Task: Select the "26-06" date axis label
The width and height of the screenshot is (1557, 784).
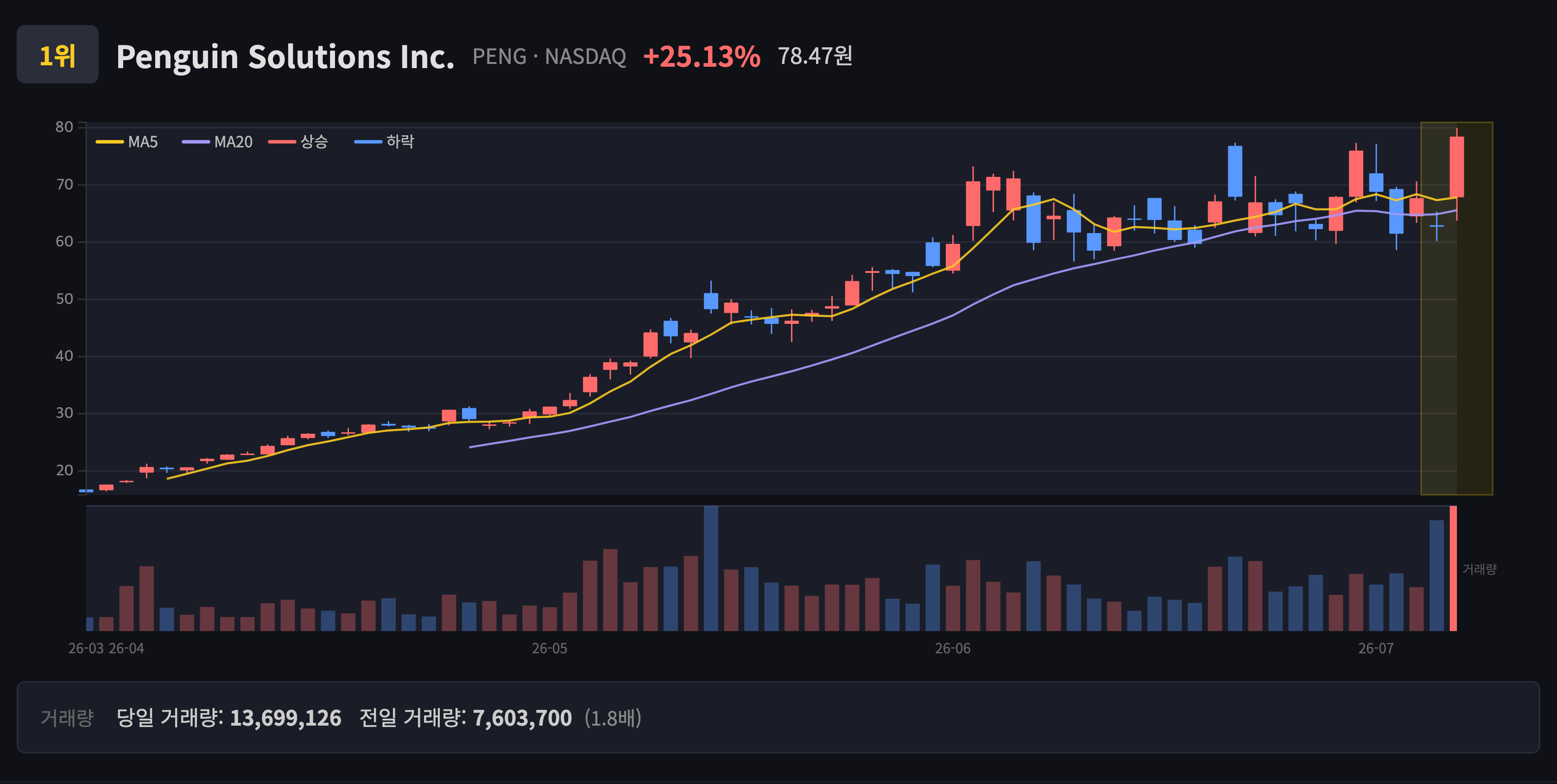Action: [953, 649]
